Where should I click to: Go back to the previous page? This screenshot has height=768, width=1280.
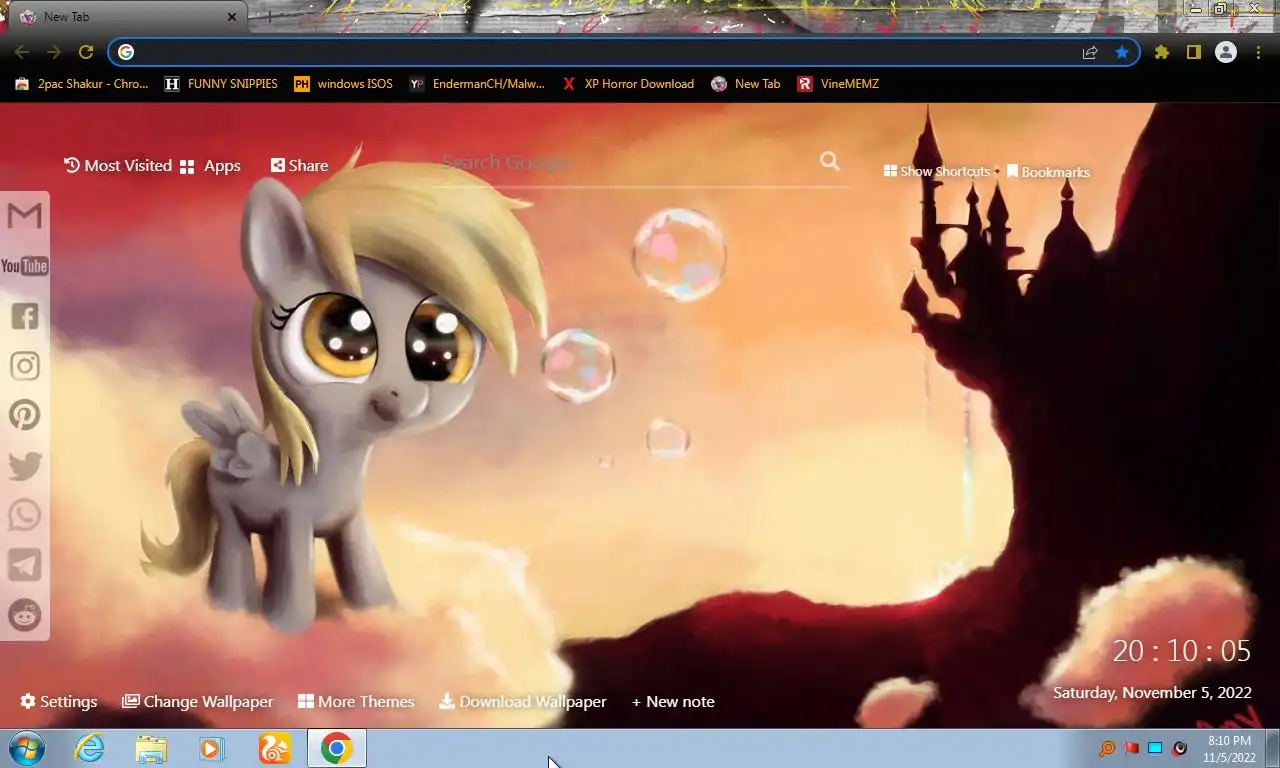(22, 52)
